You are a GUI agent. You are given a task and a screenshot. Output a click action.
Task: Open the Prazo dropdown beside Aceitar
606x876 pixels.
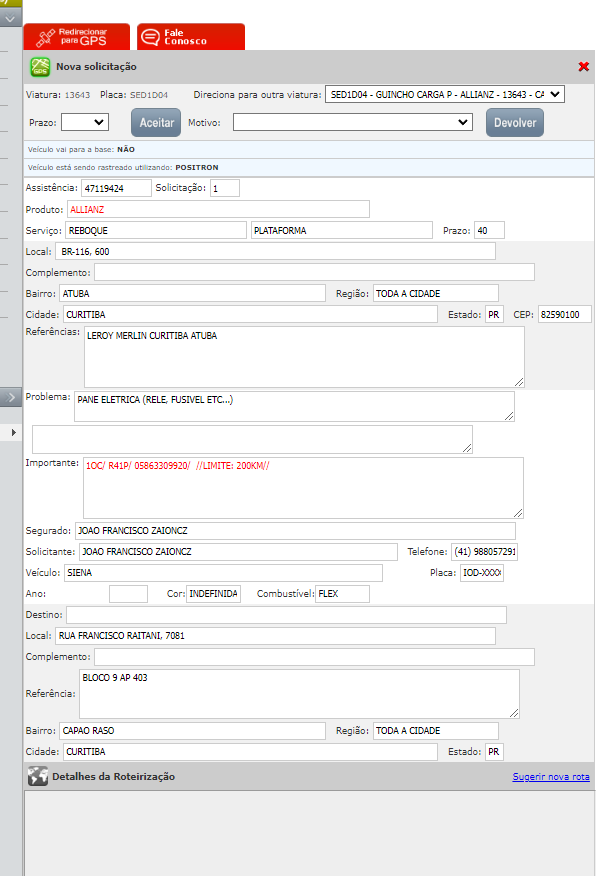[x=84, y=122]
